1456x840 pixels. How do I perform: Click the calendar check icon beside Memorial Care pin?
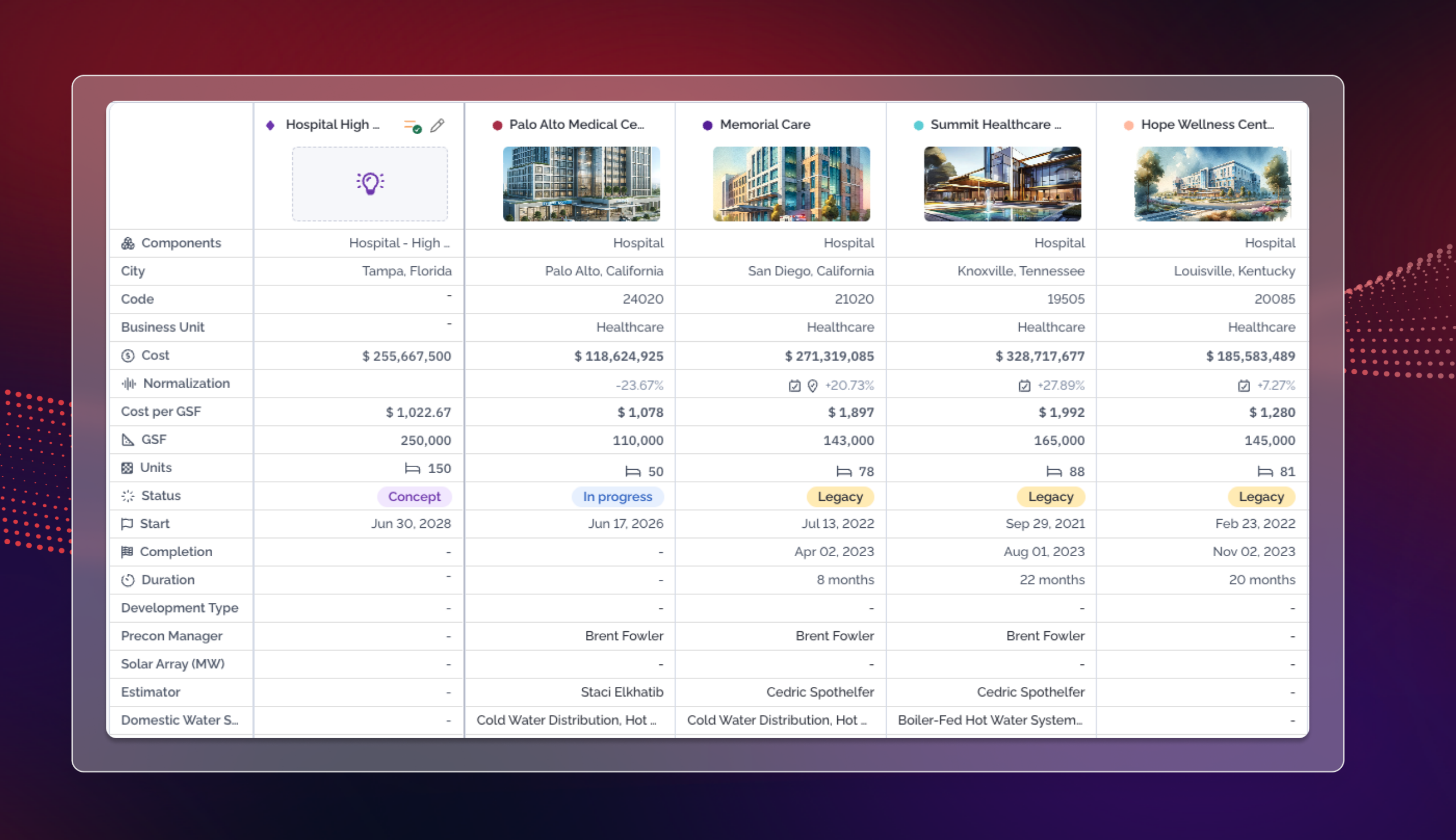pyautogui.click(x=795, y=386)
